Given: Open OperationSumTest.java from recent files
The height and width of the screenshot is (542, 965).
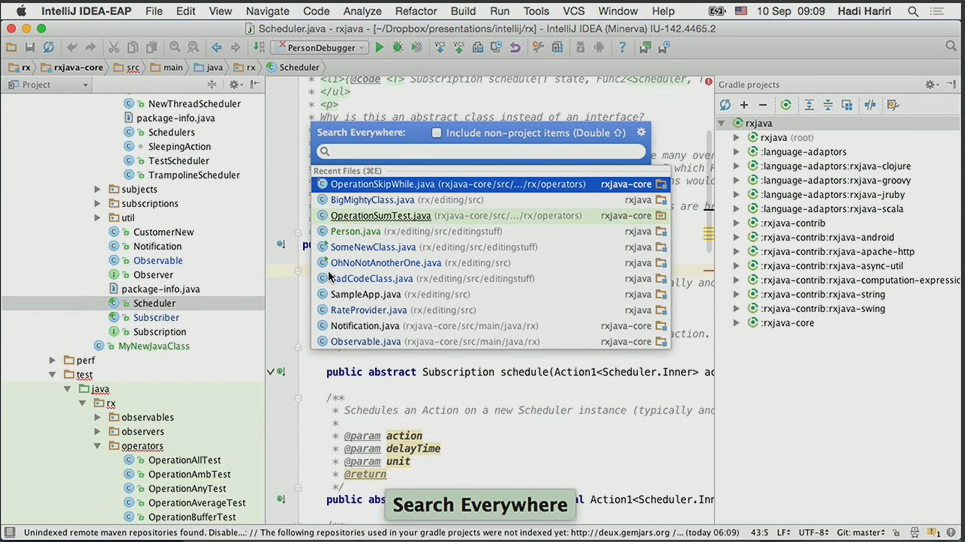Looking at the screenshot, I should pos(491,216).
